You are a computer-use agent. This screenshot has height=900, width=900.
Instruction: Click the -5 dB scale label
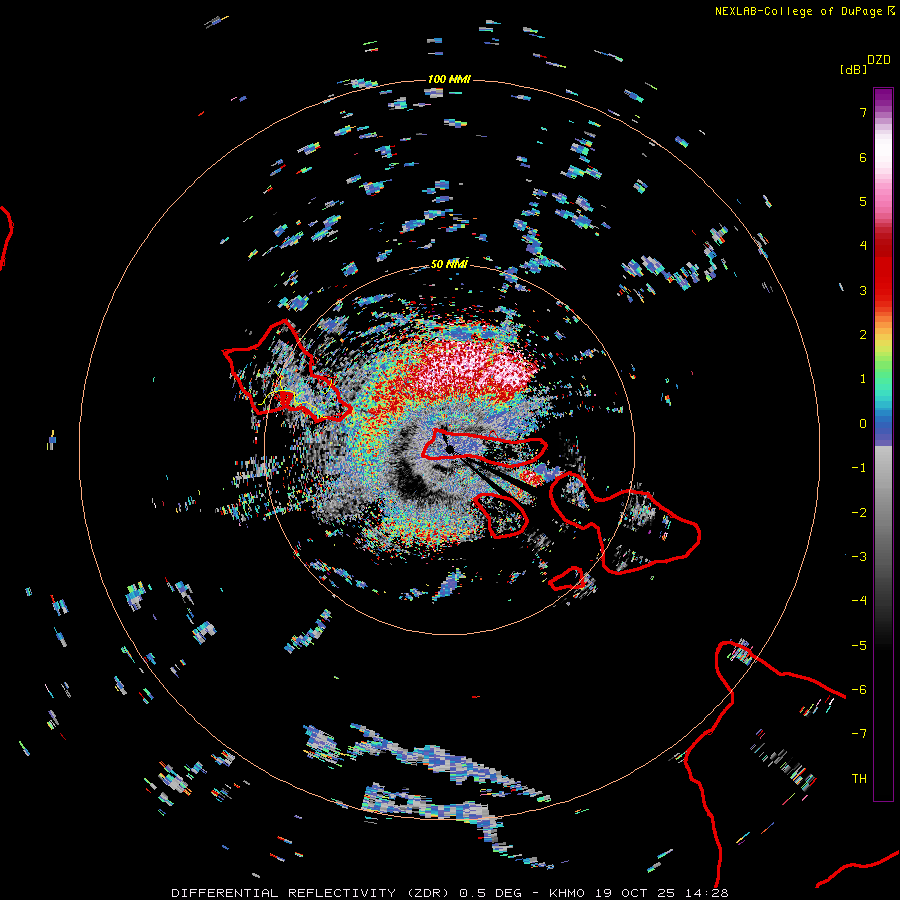click(x=859, y=646)
